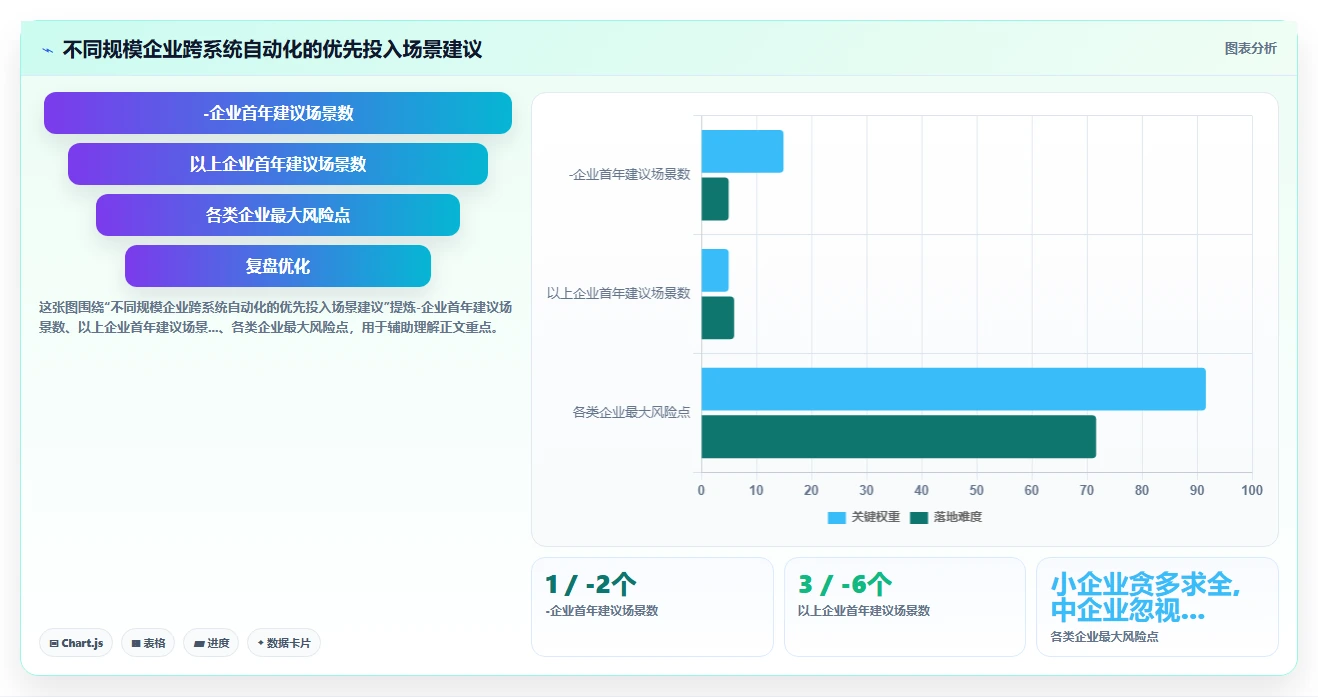The image size is (1318, 697).
Task: Click 落地难度 bar for -企业首年建议场景数
Action: click(x=715, y=199)
